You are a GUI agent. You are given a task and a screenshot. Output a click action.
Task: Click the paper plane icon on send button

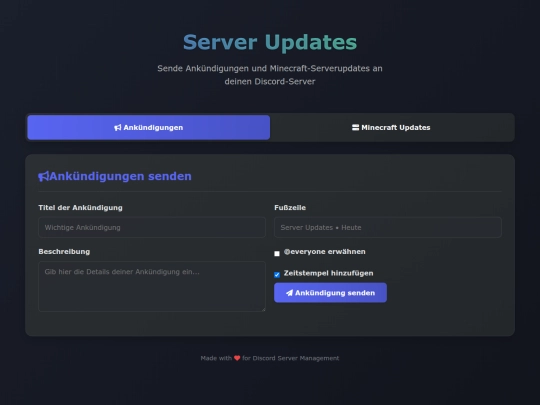pos(289,293)
